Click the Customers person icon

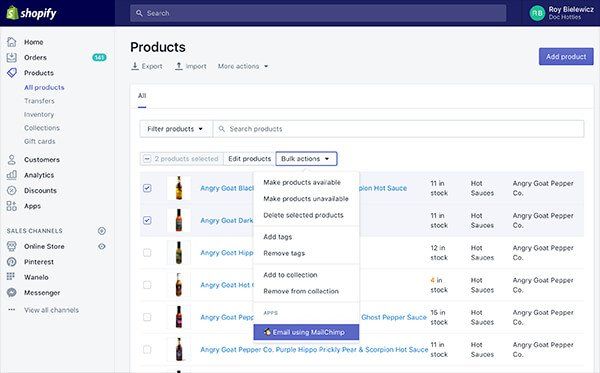[x=12, y=160]
